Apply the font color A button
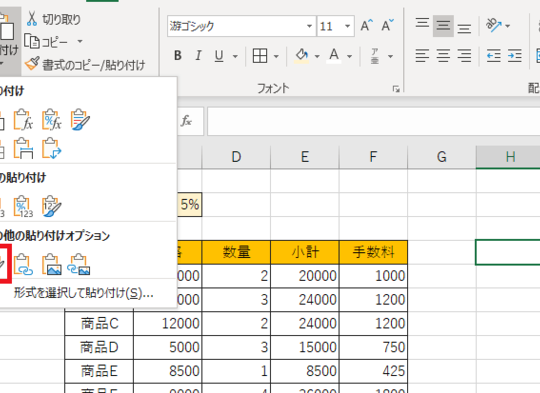The height and width of the screenshot is (393, 540). (334, 55)
